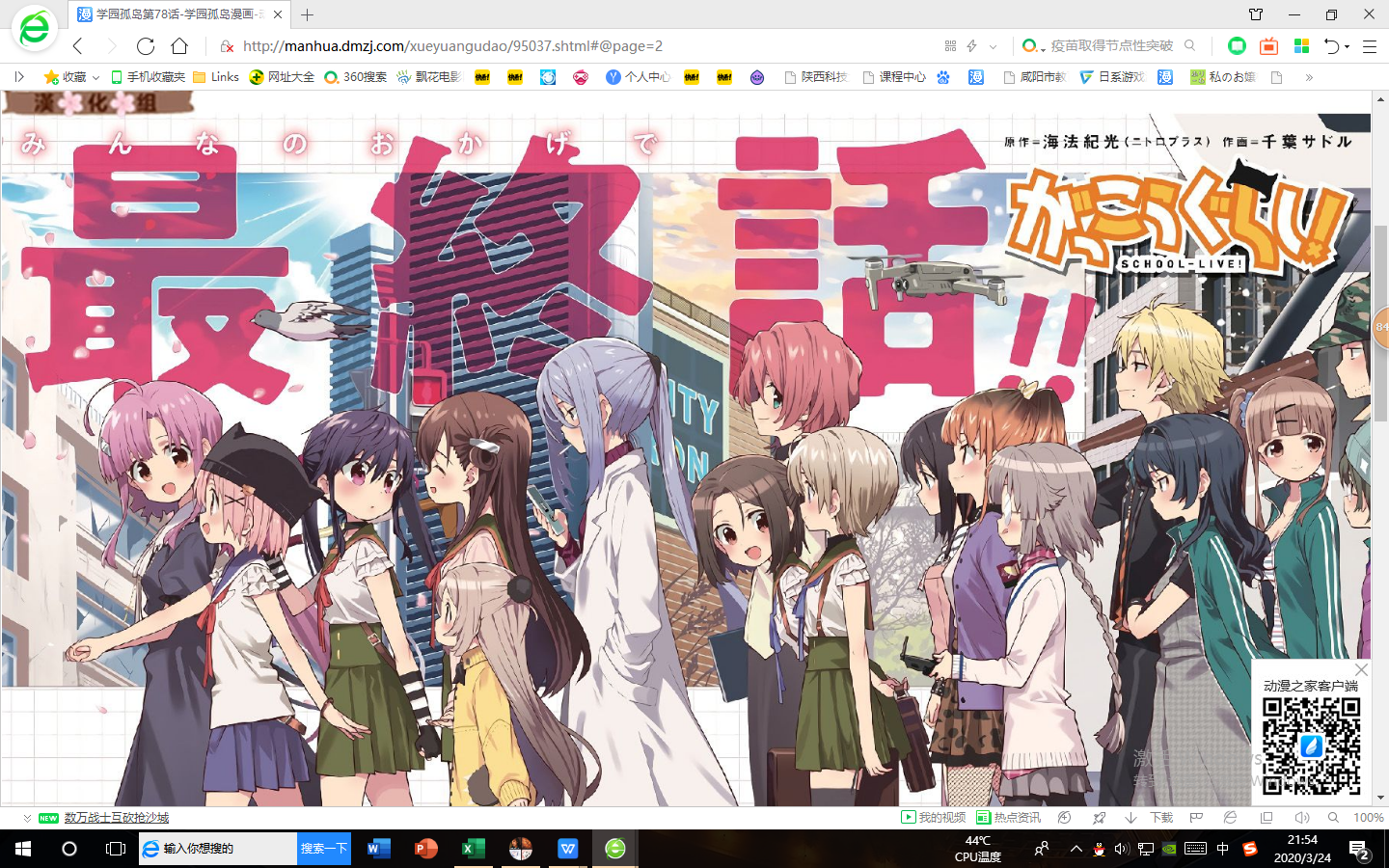The image size is (1389, 868).
Task: Click the search magnifier in search box
Action: coord(1190,45)
